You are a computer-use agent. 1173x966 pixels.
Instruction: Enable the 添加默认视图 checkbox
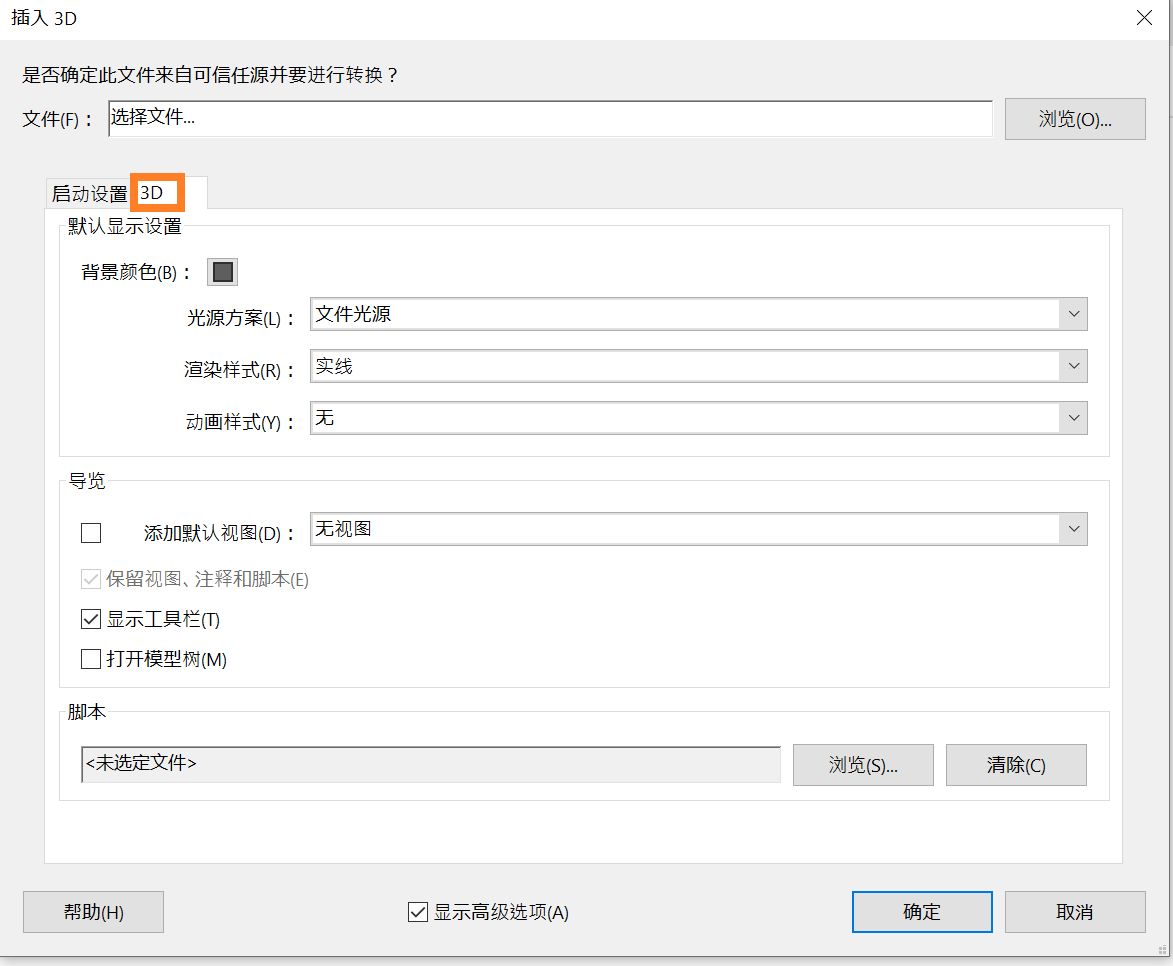pos(90,532)
